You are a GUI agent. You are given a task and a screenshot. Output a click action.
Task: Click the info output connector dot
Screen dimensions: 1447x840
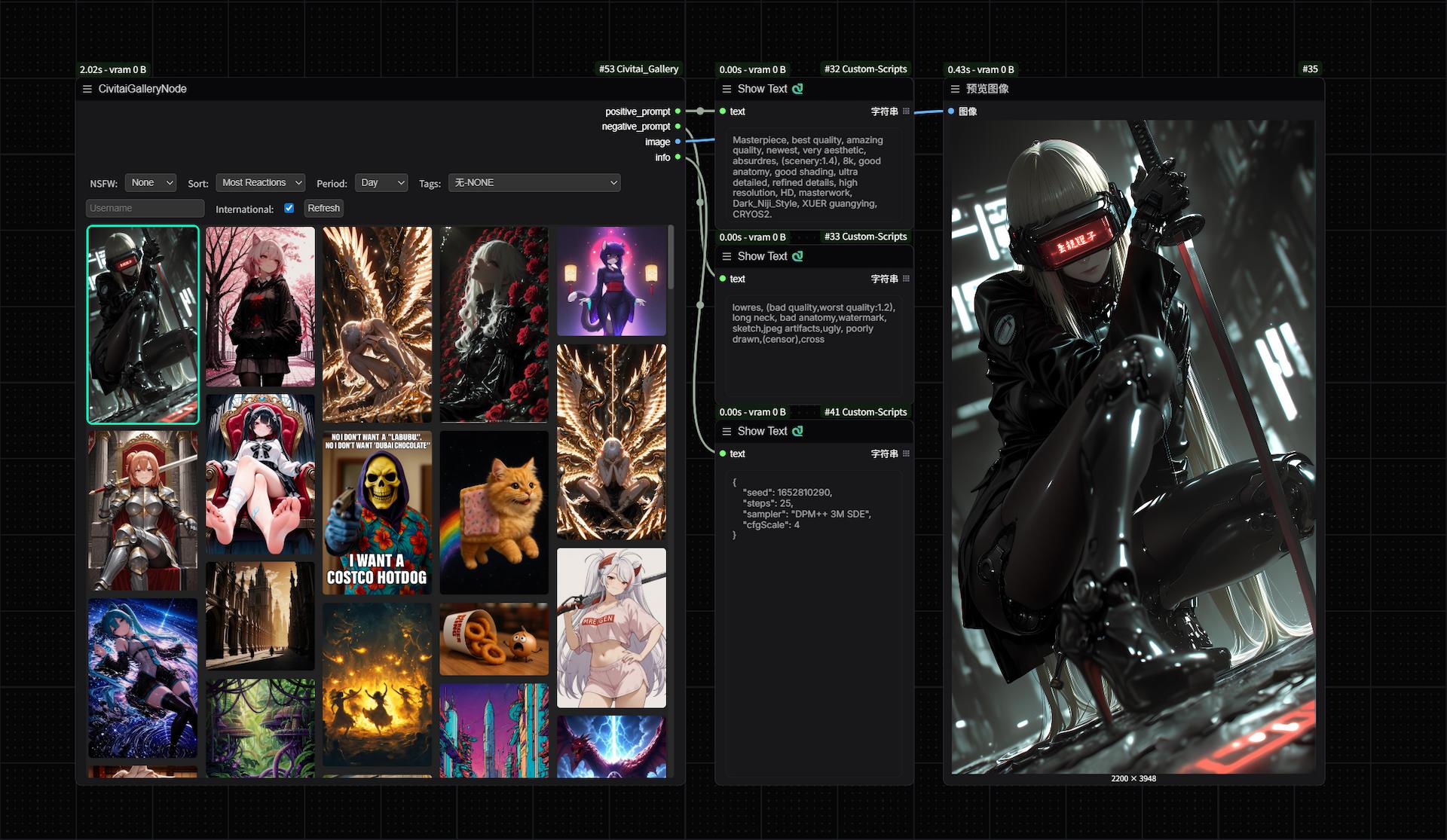[678, 157]
